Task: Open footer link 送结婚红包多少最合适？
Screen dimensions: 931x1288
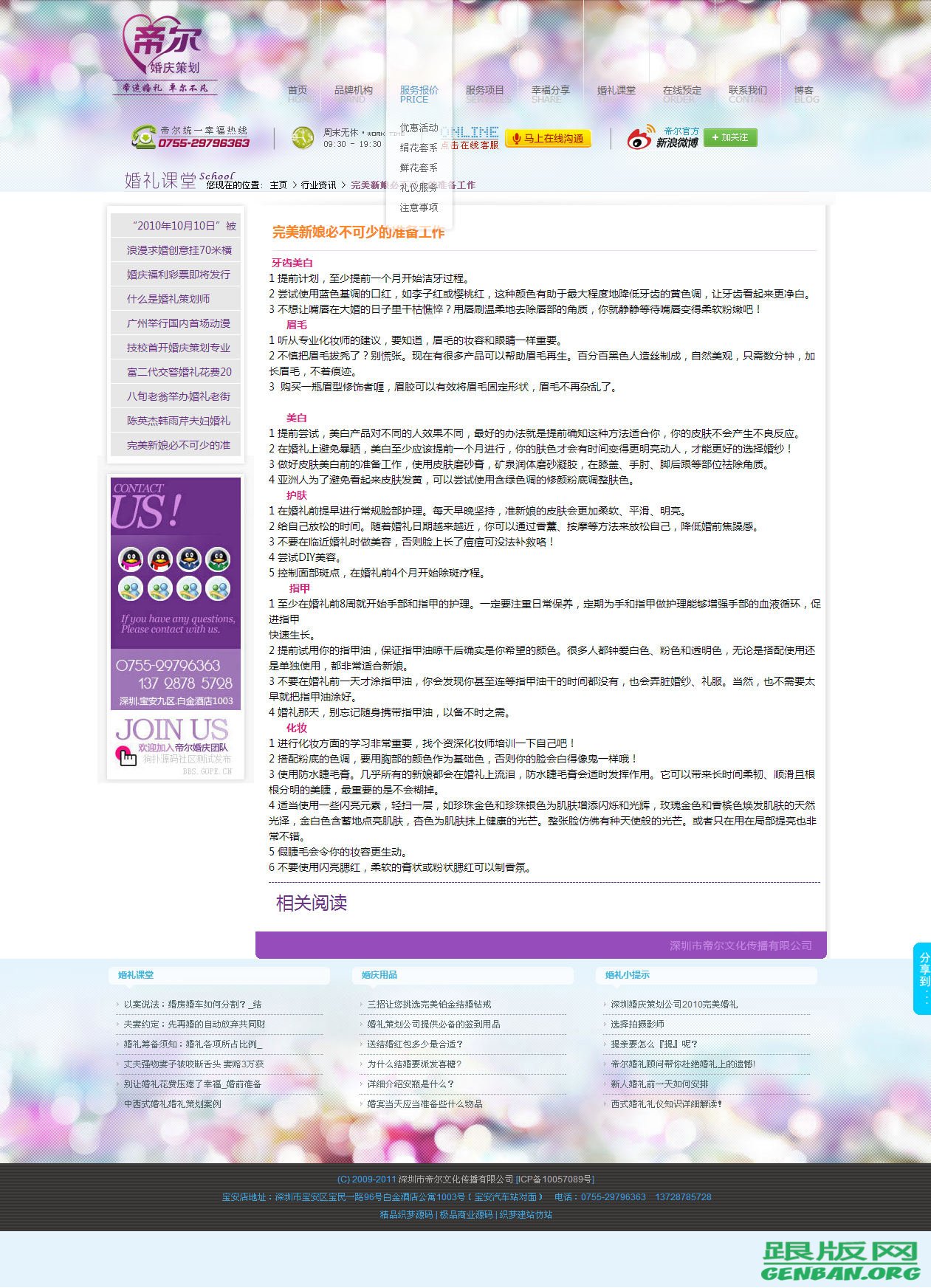Action: coord(415,1044)
